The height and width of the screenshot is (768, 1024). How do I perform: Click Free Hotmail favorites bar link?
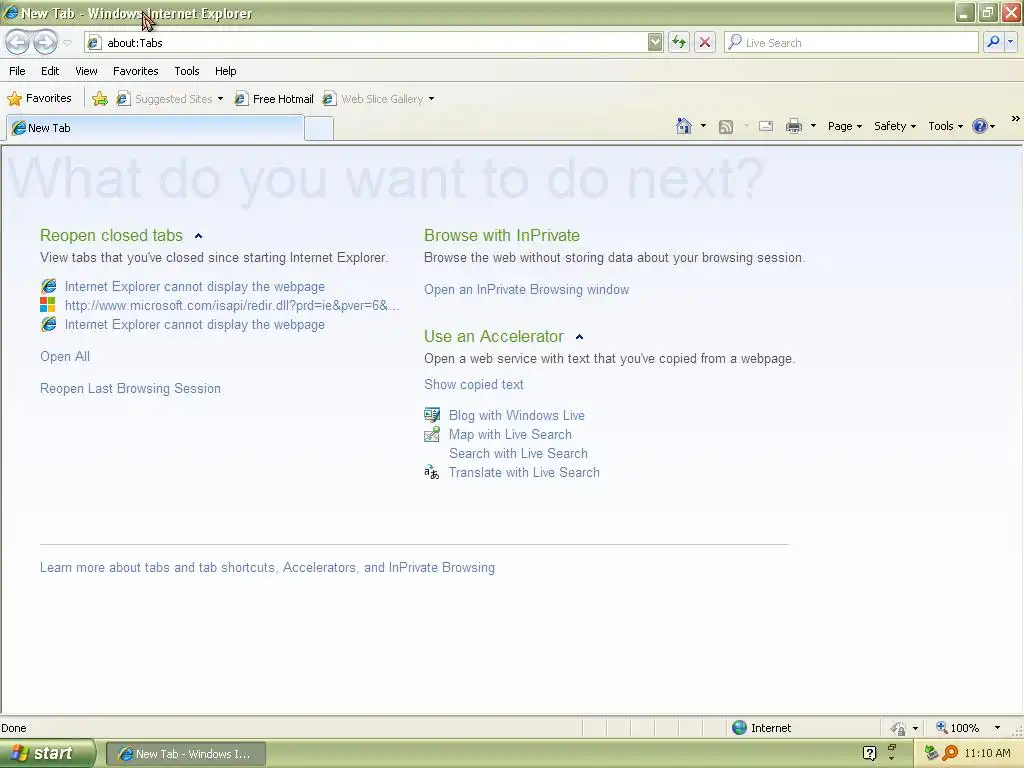pos(274,99)
